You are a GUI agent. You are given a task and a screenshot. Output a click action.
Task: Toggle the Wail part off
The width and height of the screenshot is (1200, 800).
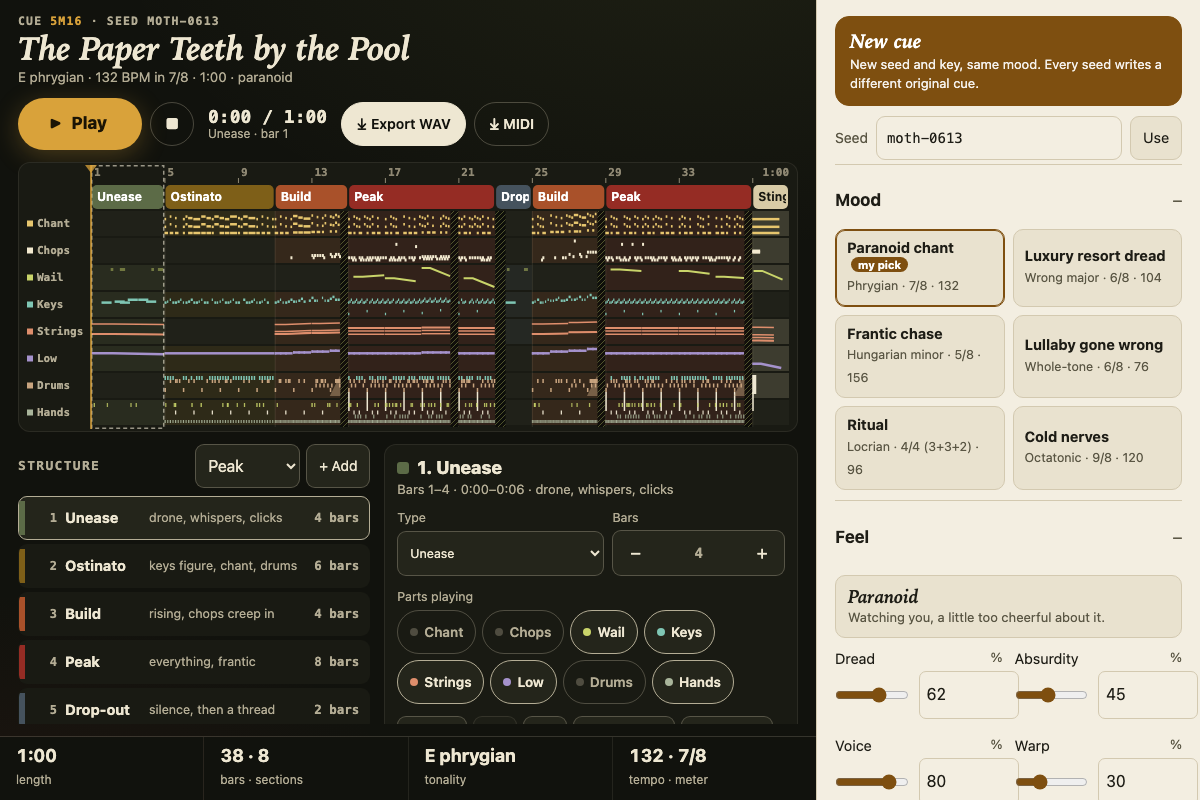click(603, 632)
